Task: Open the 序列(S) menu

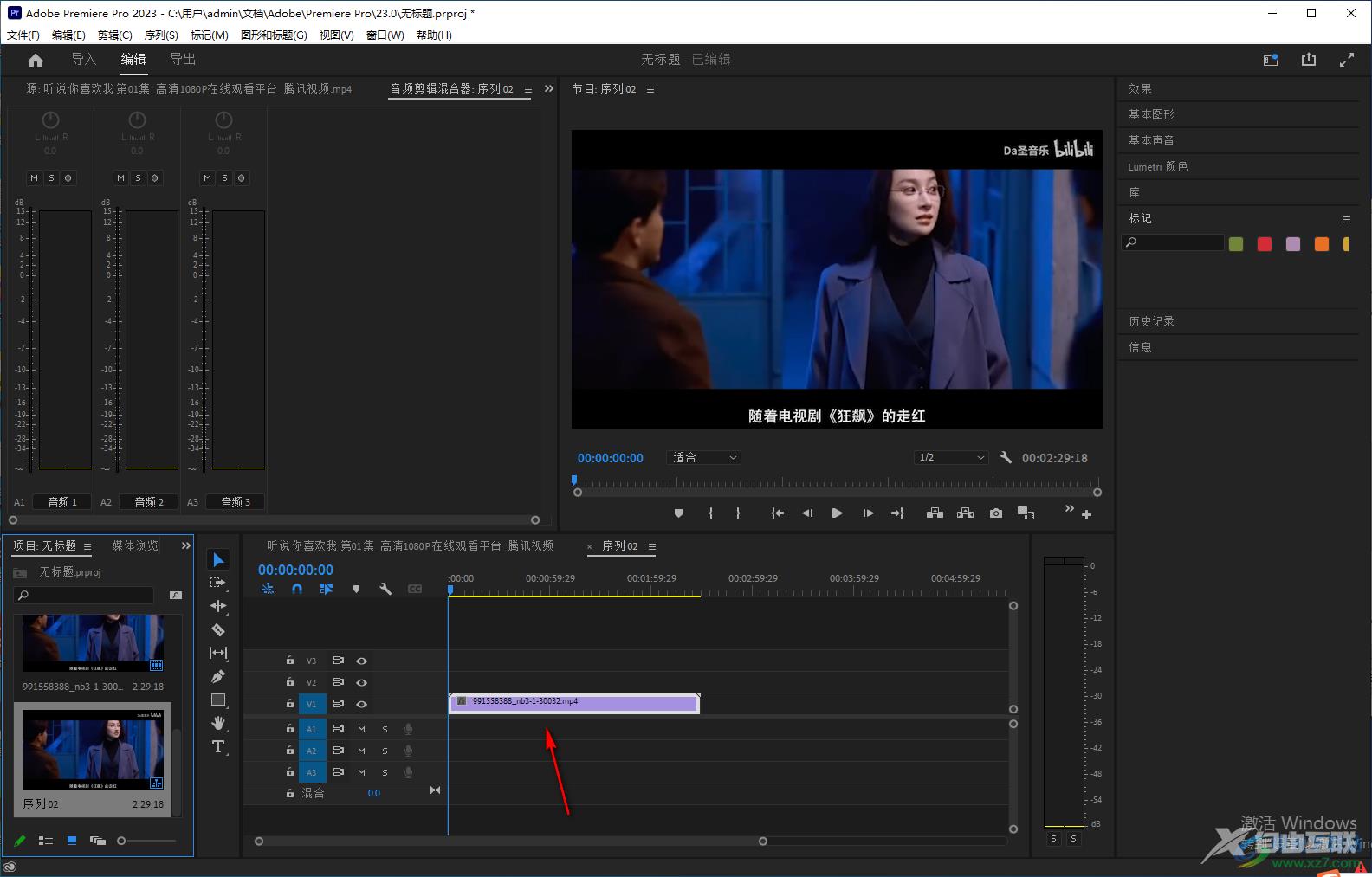Action: pos(161,35)
